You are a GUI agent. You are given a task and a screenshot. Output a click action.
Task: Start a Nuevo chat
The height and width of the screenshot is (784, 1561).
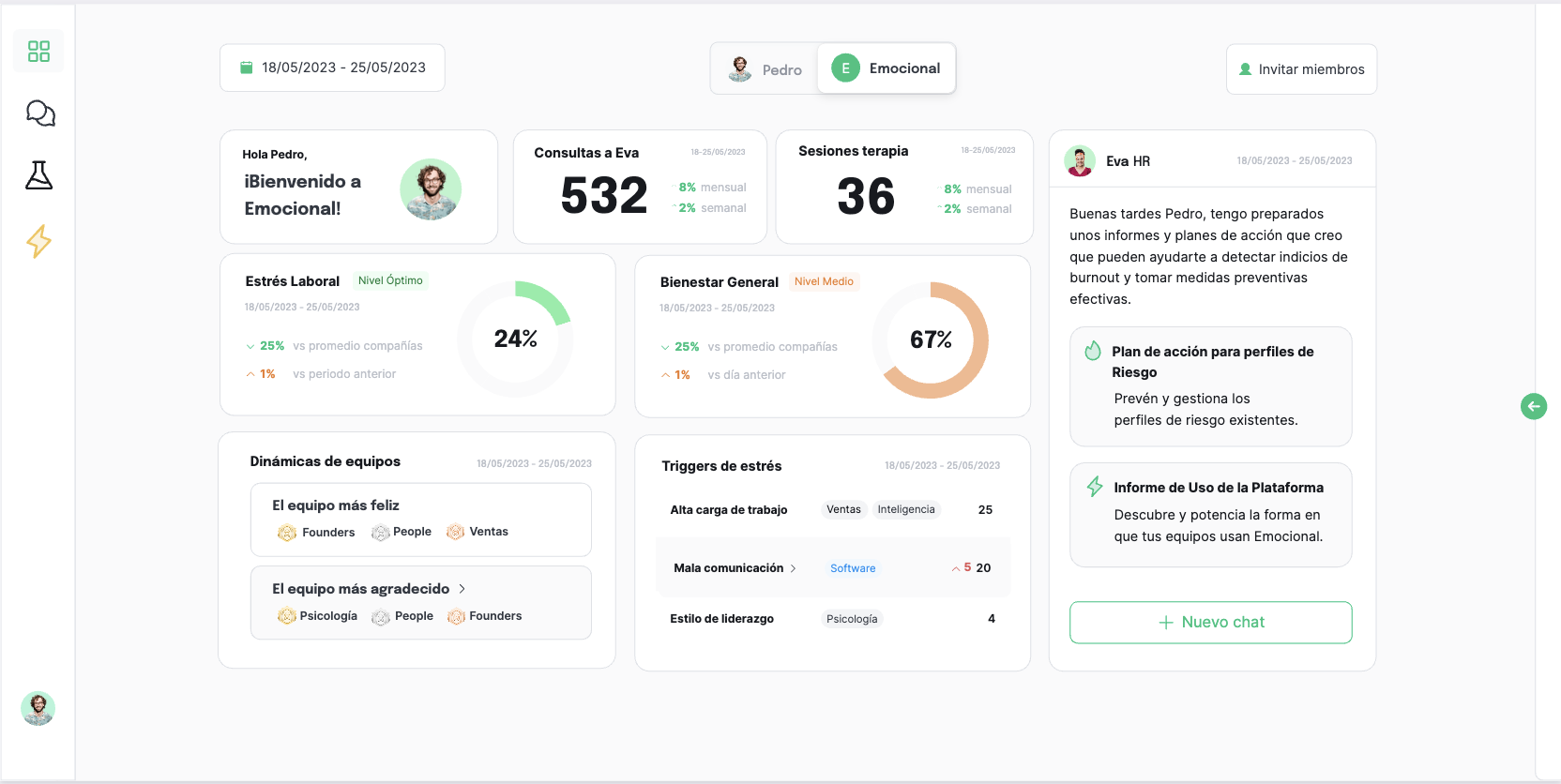pyautogui.click(x=1210, y=623)
